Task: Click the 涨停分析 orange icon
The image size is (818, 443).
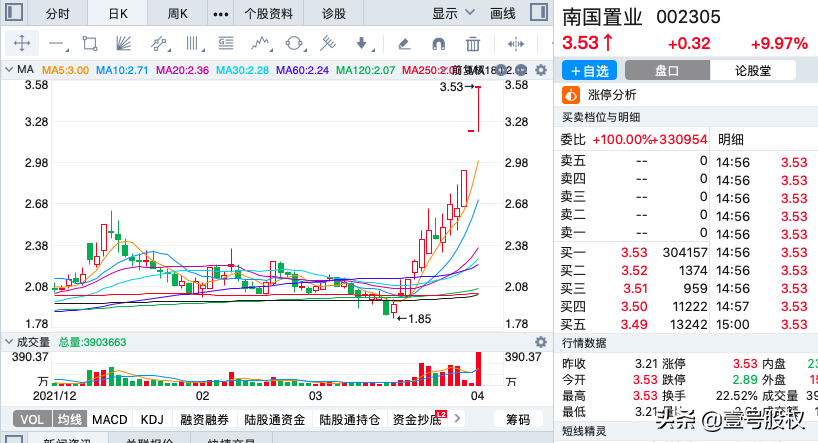Action: (571, 95)
